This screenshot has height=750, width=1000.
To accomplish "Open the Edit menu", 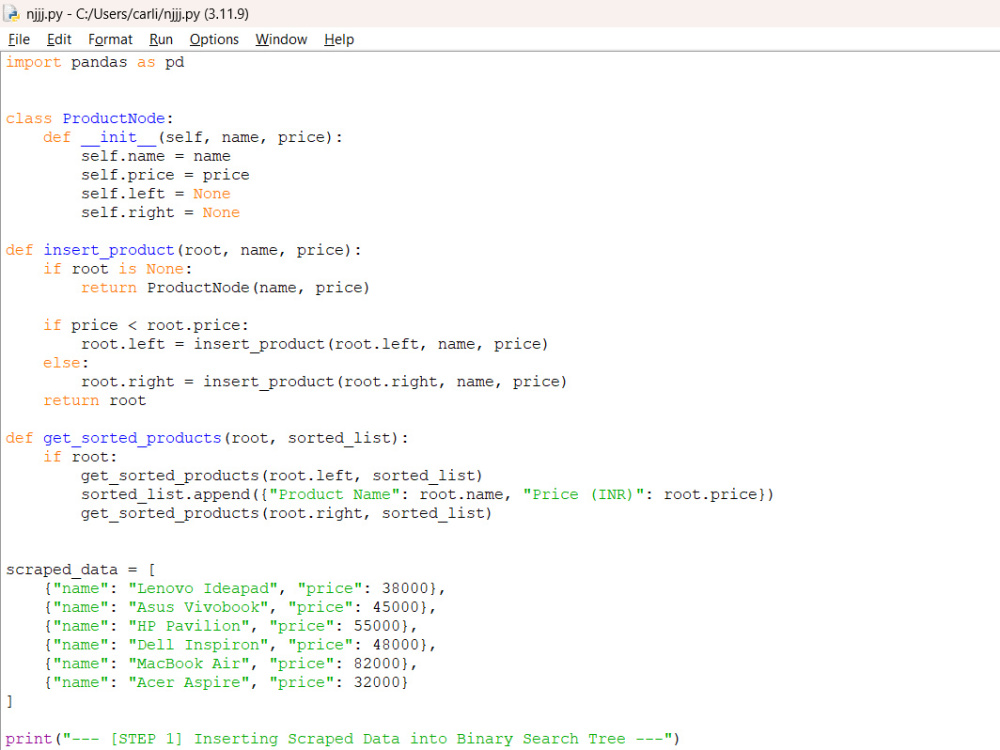I will click(59, 40).
